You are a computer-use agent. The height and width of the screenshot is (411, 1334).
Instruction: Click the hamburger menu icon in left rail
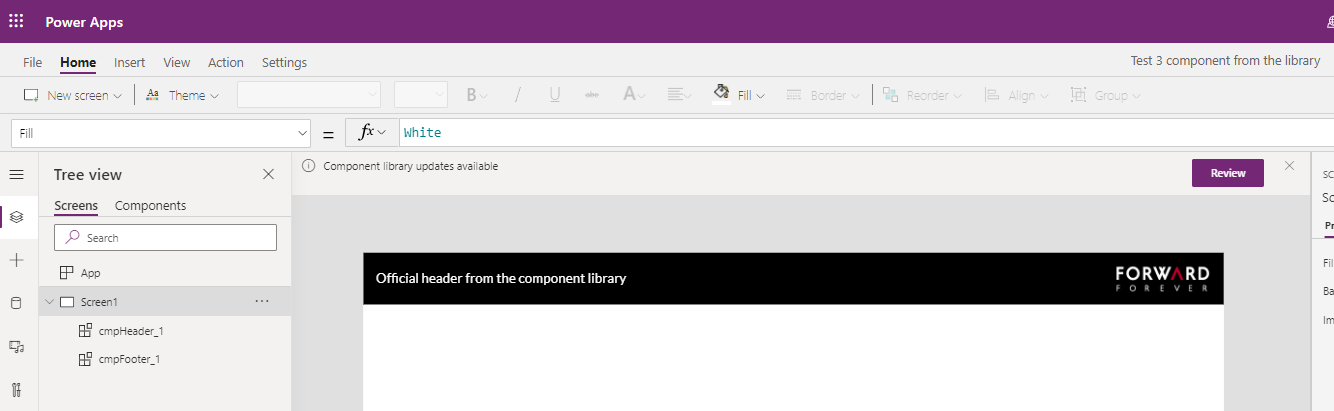coord(16,175)
